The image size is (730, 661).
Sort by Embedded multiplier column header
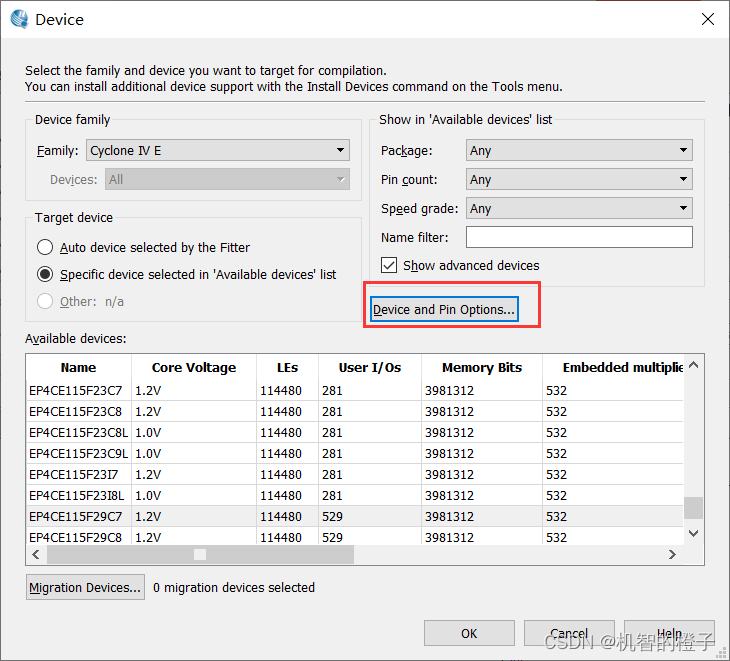click(613, 367)
